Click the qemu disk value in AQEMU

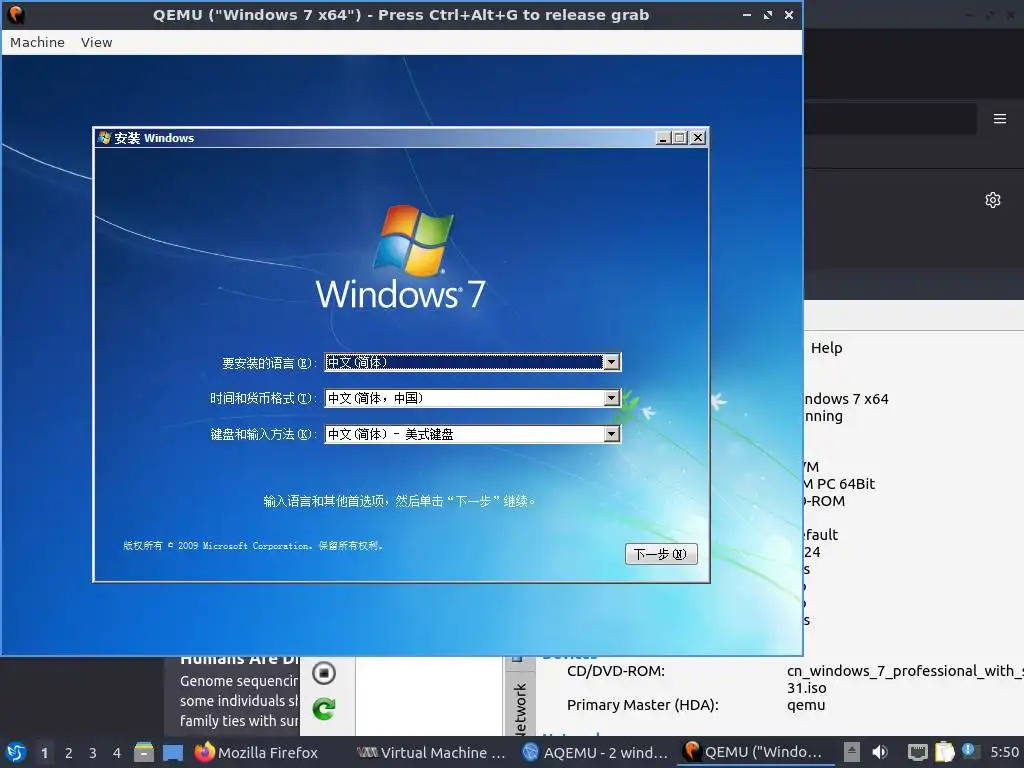(x=806, y=705)
